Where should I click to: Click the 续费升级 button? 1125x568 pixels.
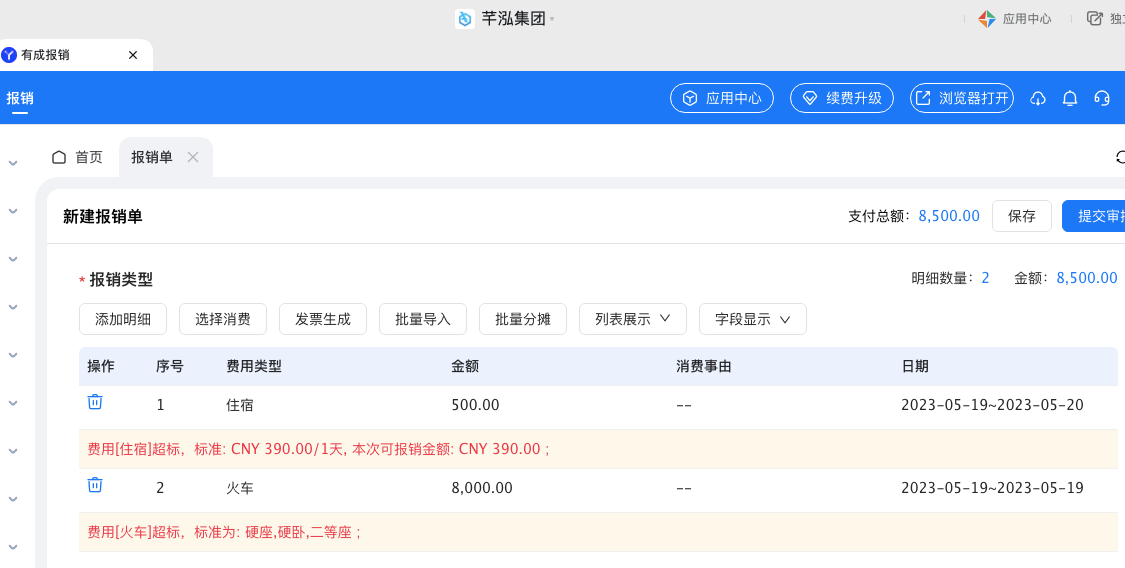tap(842, 98)
